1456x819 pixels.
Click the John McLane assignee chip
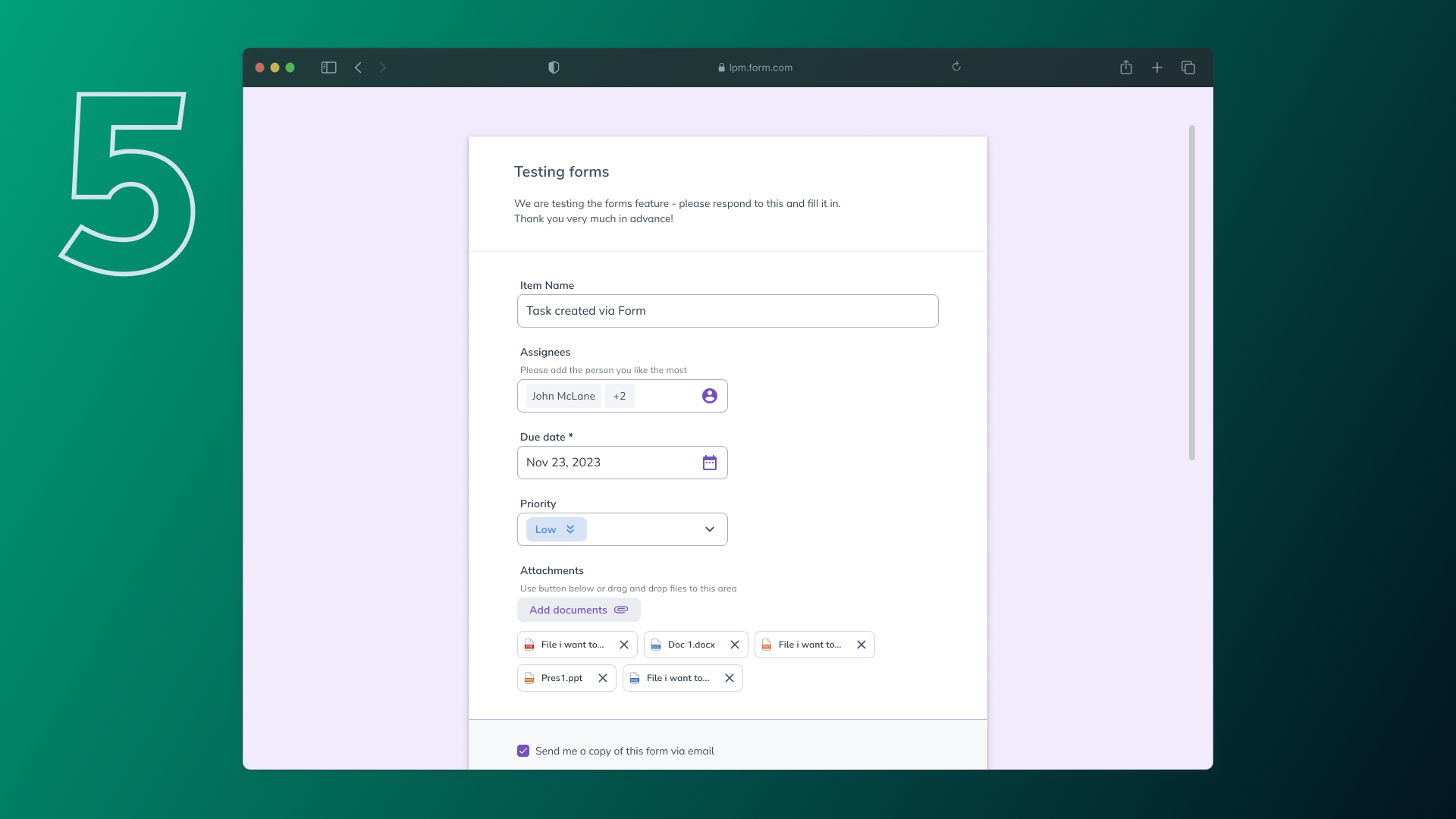[x=563, y=396]
